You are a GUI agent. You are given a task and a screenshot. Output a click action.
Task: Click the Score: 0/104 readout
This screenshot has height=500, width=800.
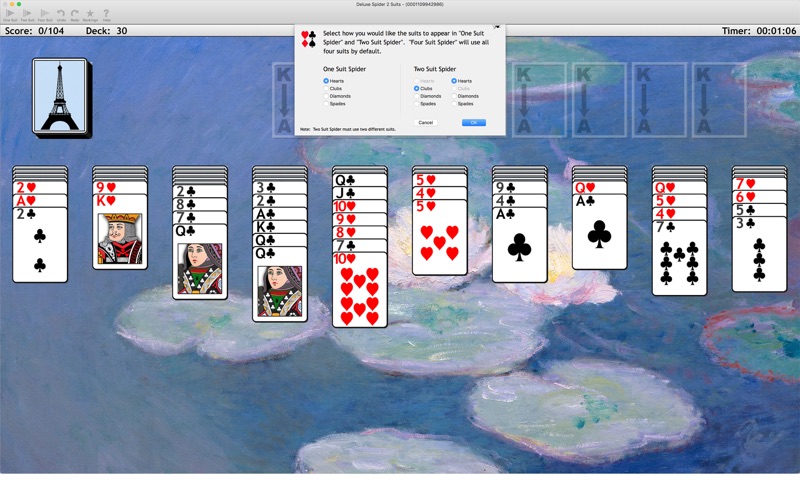click(34, 31)
